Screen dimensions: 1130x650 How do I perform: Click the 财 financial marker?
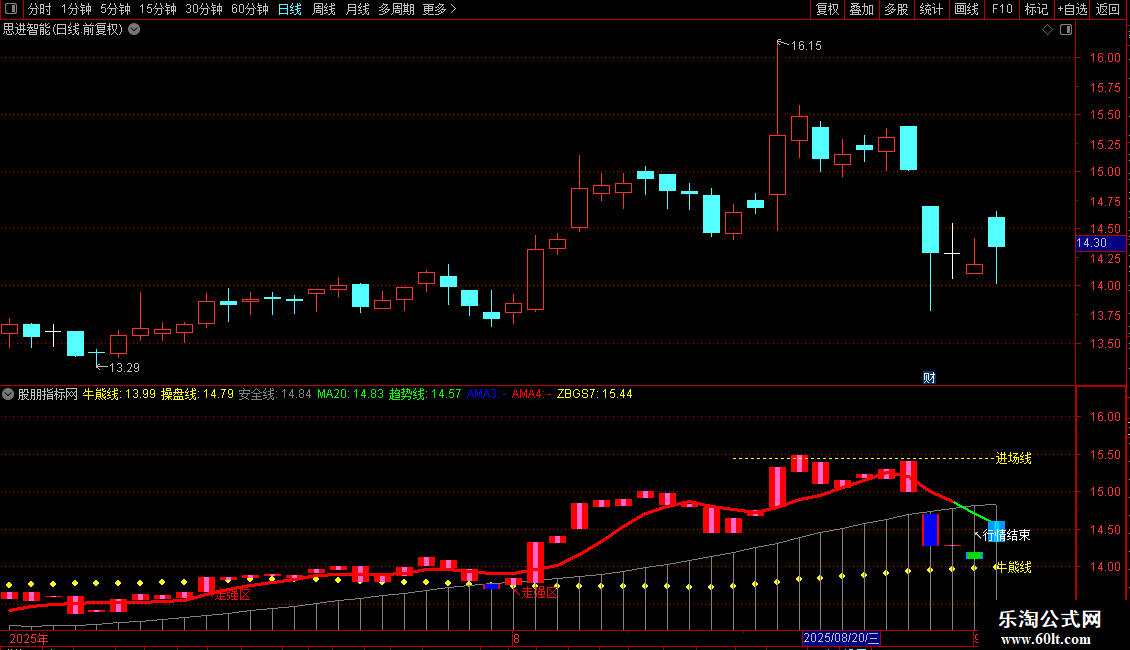[x=929, y=378]
